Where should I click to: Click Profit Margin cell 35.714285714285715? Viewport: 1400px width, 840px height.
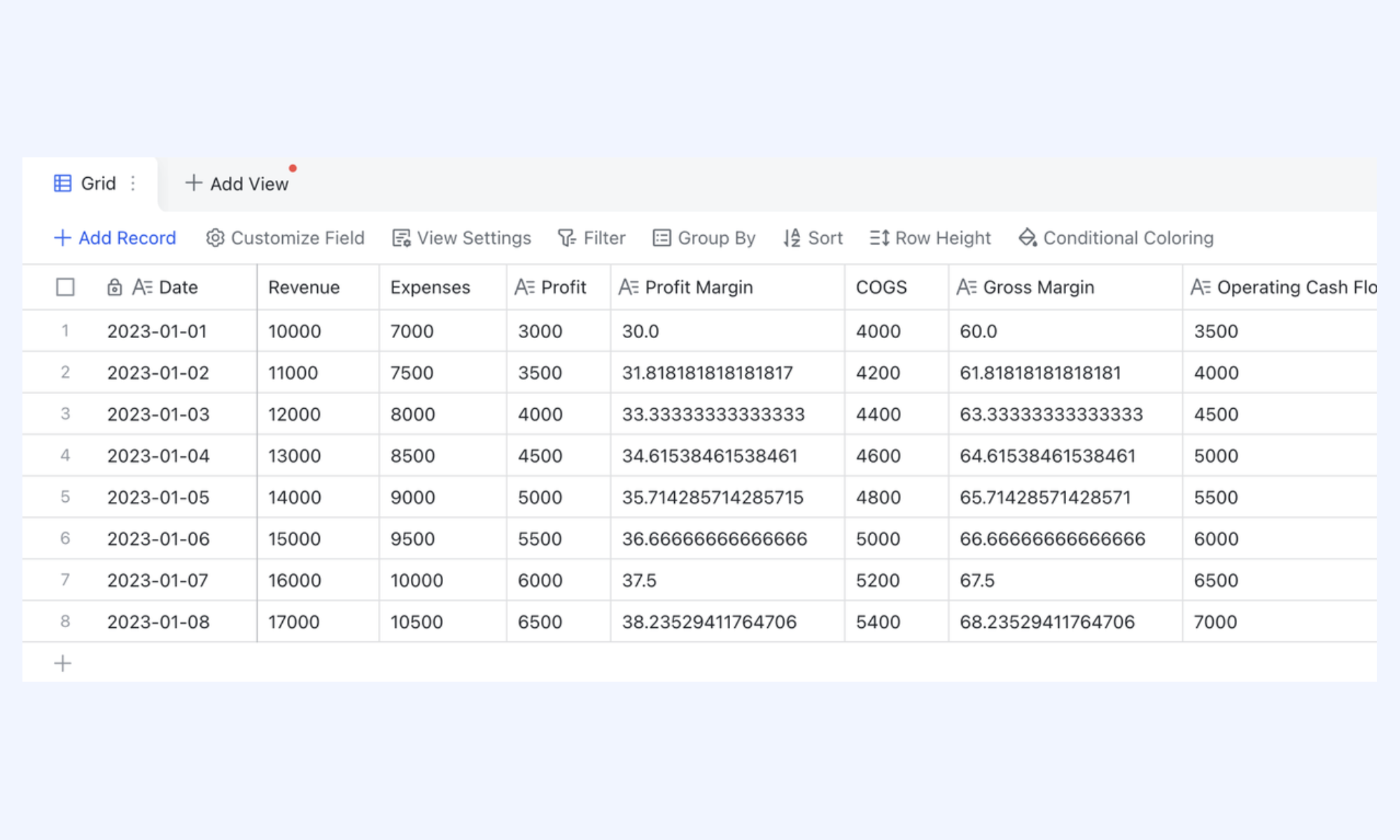[x=728, y=497]
